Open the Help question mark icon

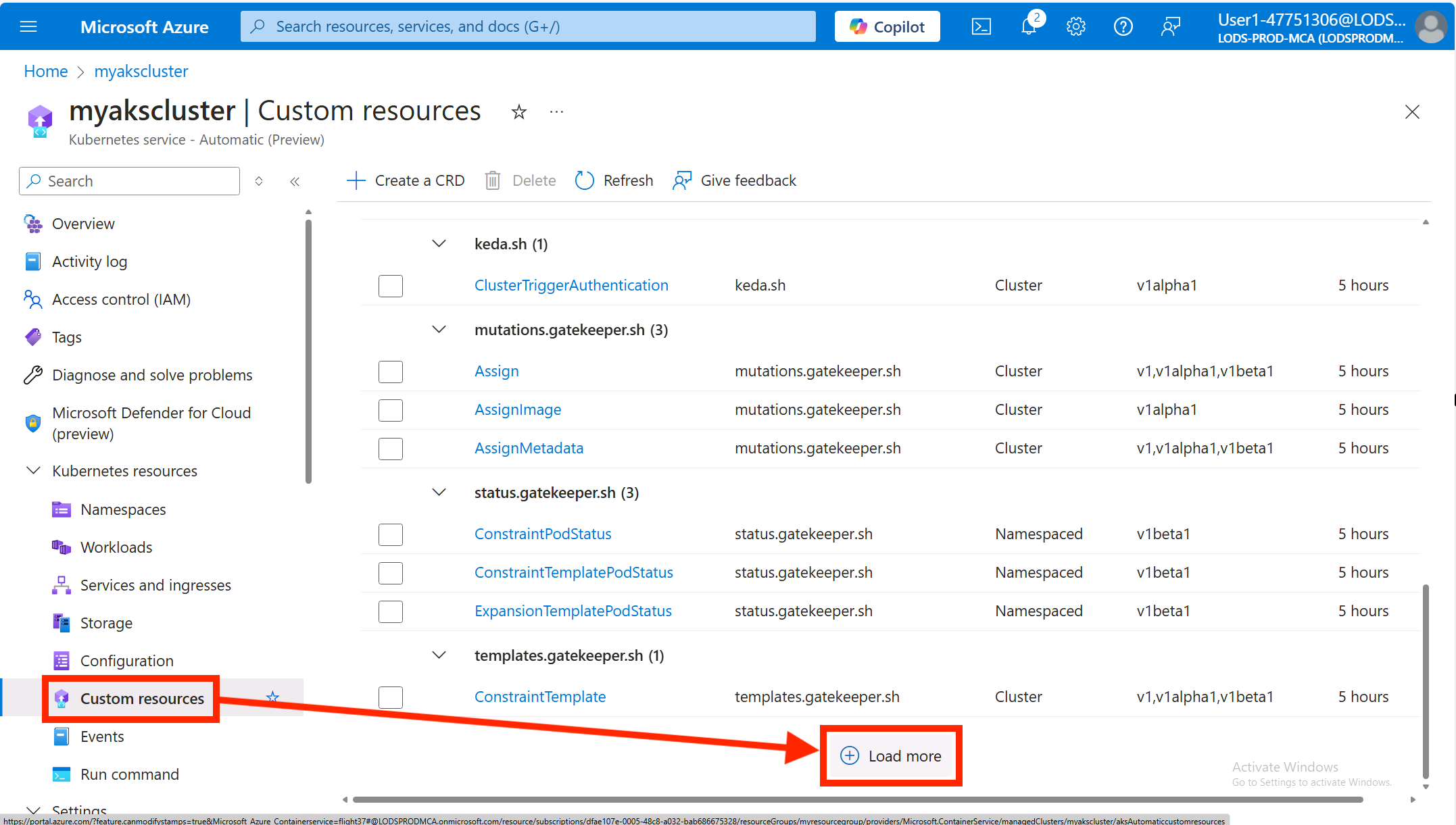(x=1123, y=26)
